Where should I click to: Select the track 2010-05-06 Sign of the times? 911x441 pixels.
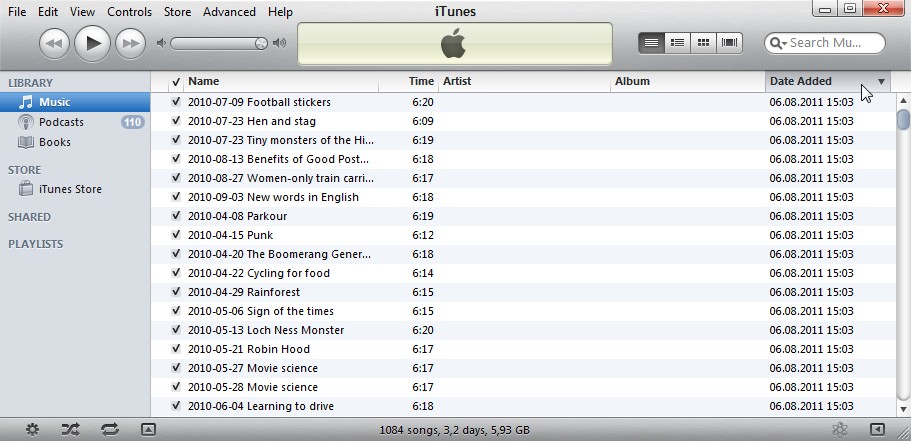coord(523,311)
